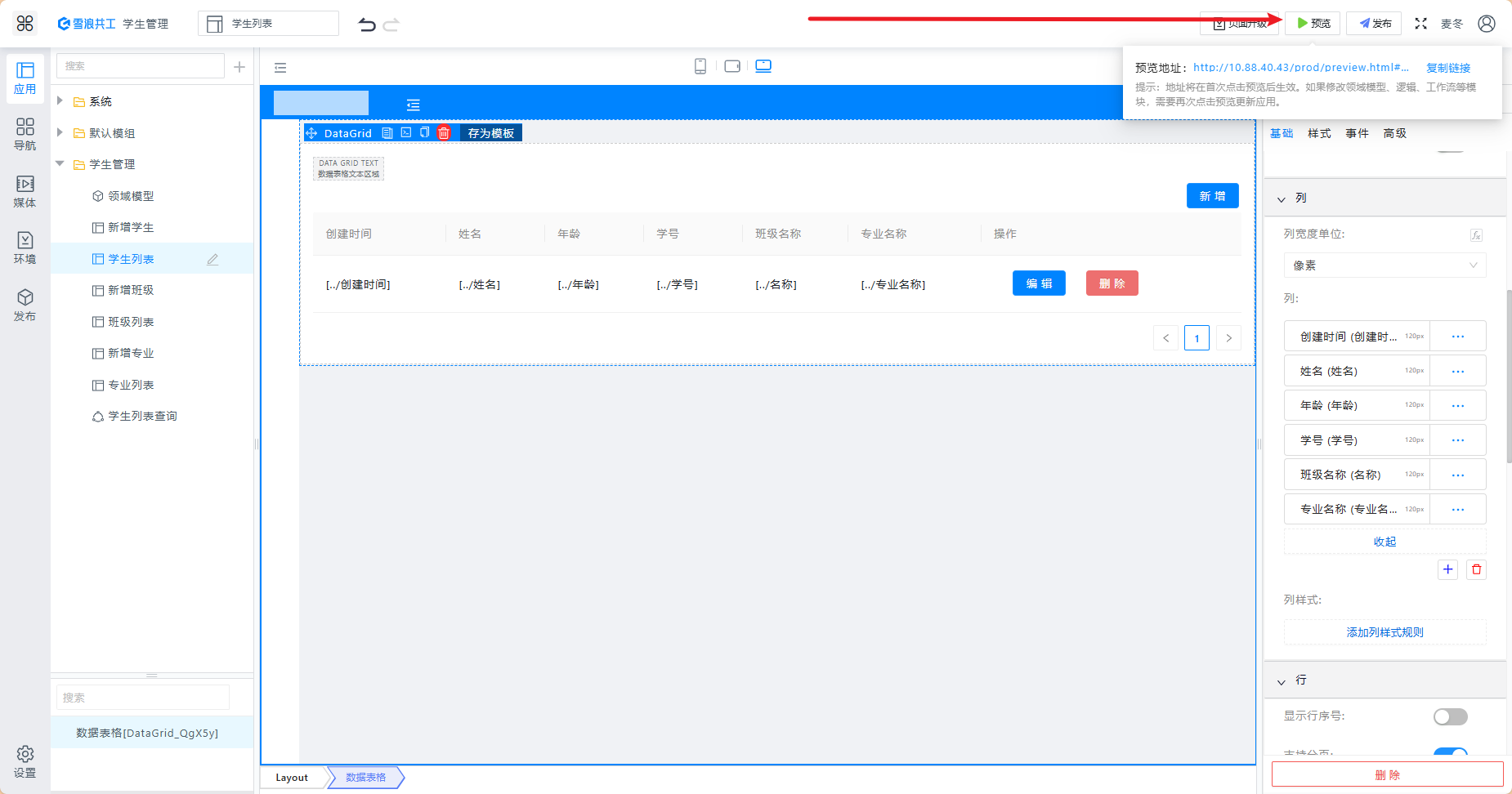
Task: Open options for 姓名 column
Action: (1457, 371)
